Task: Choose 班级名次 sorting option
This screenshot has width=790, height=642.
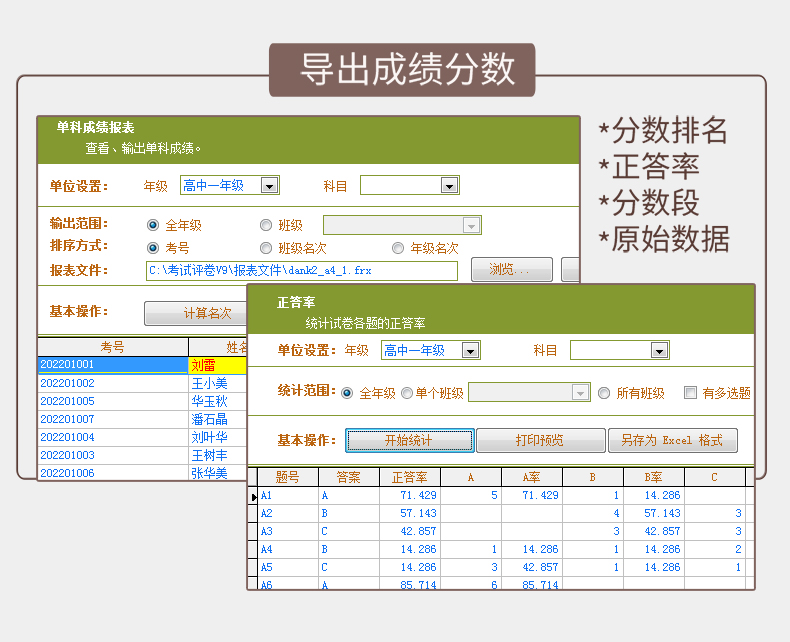Action: [x=266, y=247]
